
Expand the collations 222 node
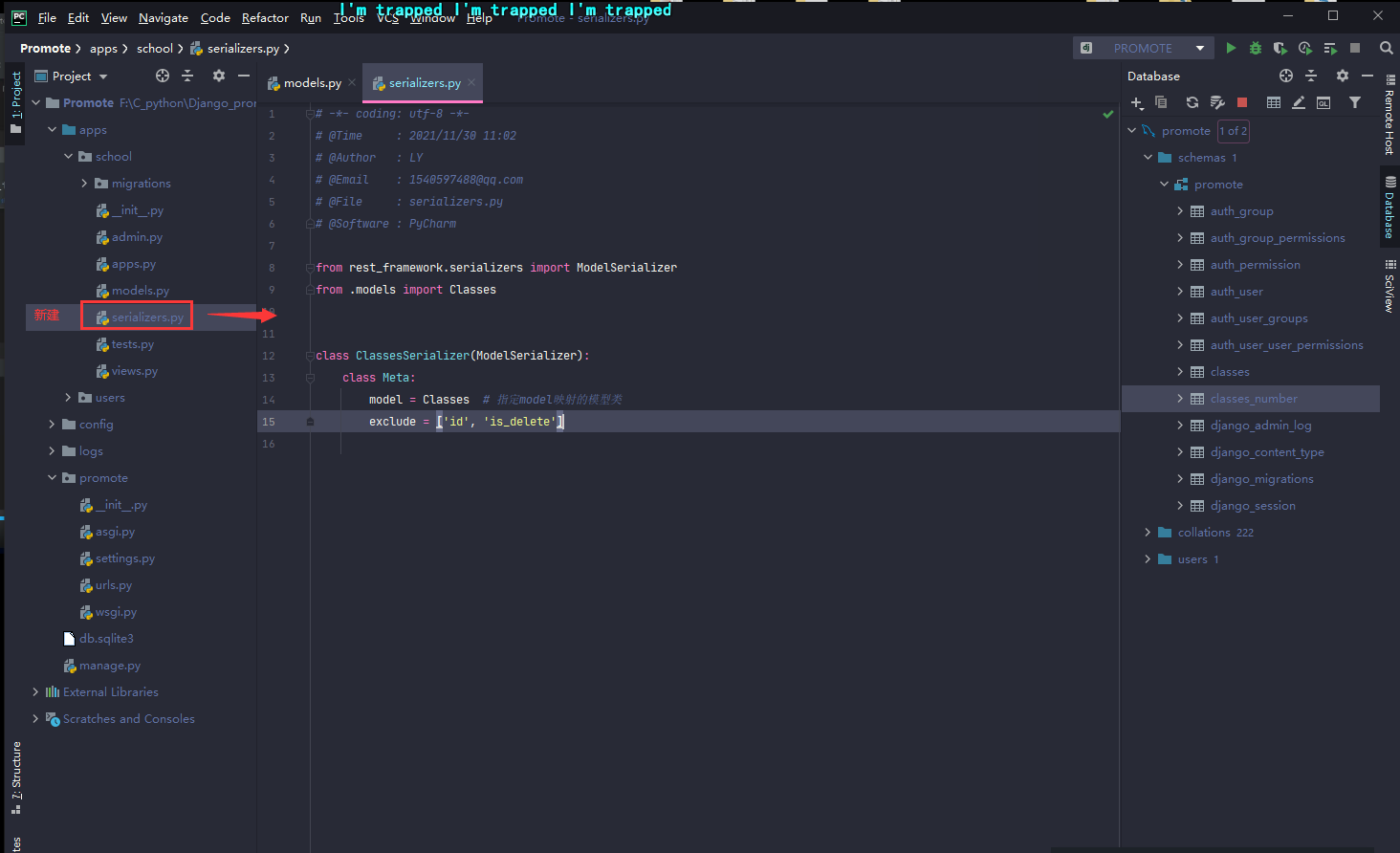pyautogui.click(x=1148, y=533)
